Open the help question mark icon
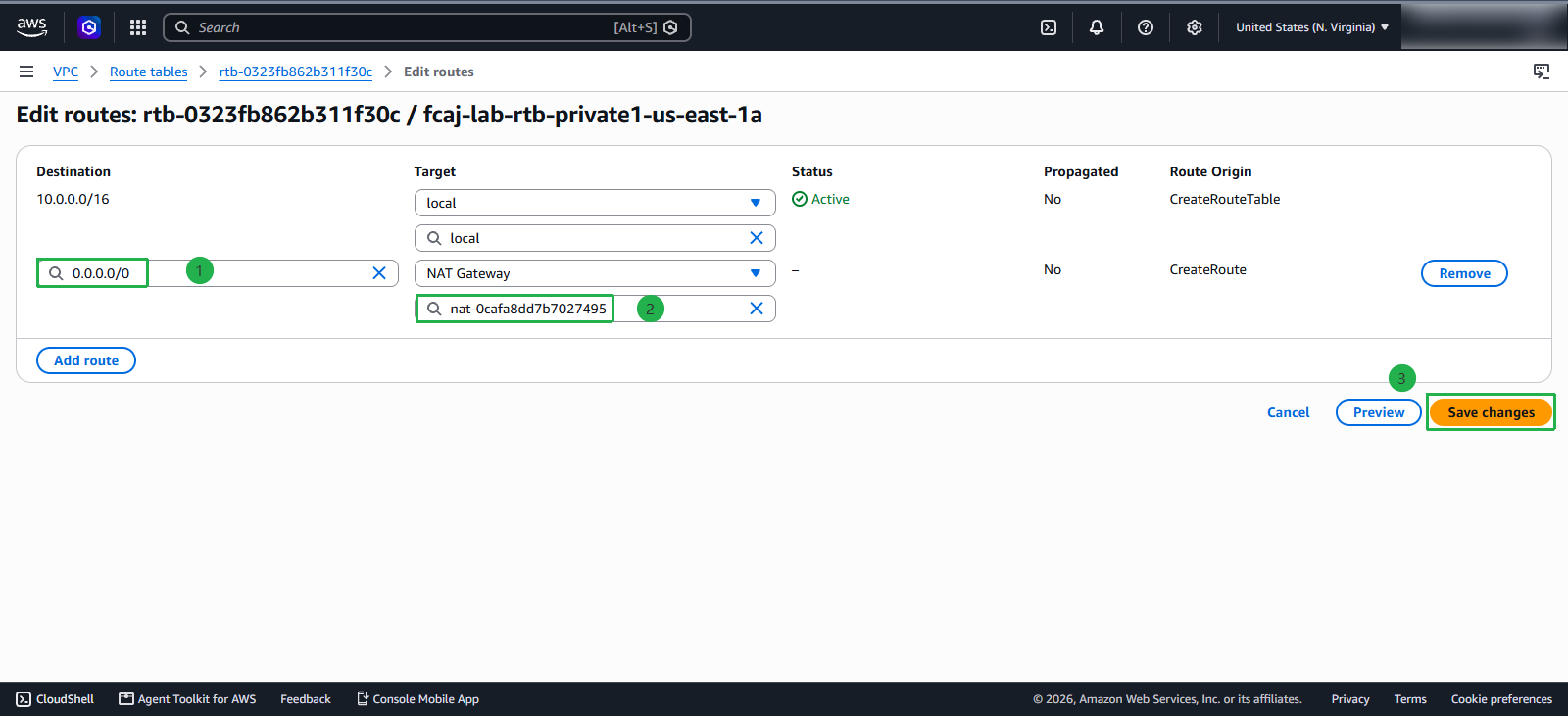 tap(1146, 27)
